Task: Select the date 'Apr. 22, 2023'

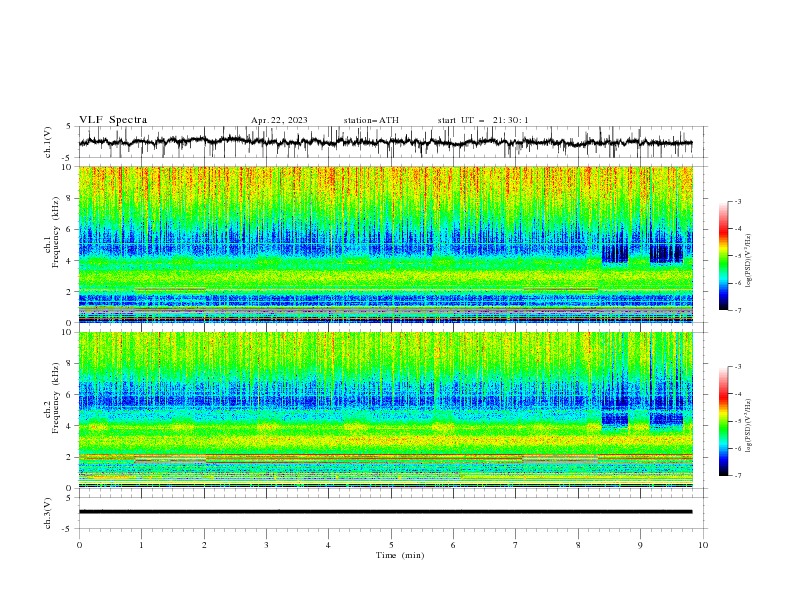Action: point(279,120)
